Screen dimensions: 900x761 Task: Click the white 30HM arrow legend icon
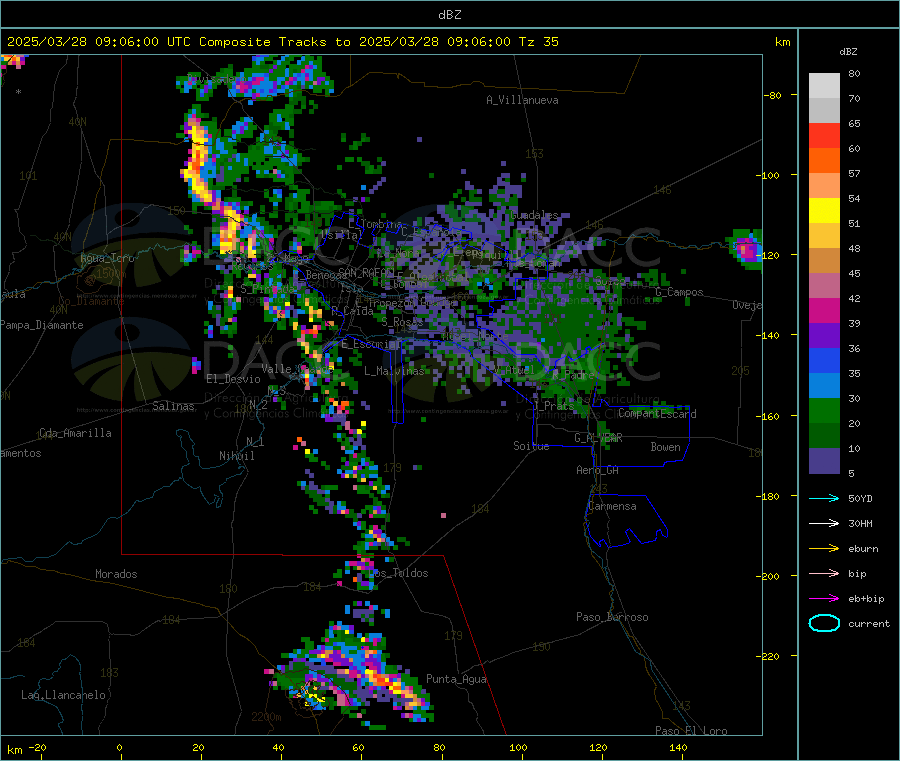824,523
